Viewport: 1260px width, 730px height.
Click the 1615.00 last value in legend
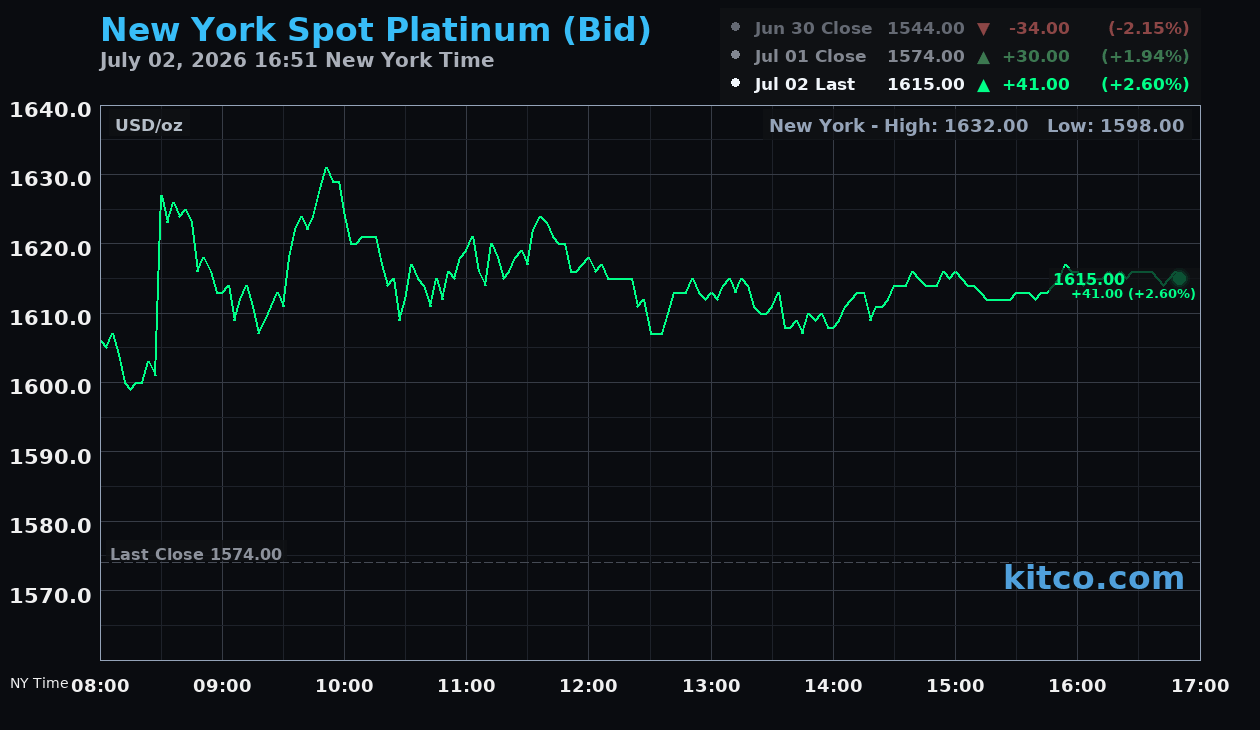tap(926, 85)
